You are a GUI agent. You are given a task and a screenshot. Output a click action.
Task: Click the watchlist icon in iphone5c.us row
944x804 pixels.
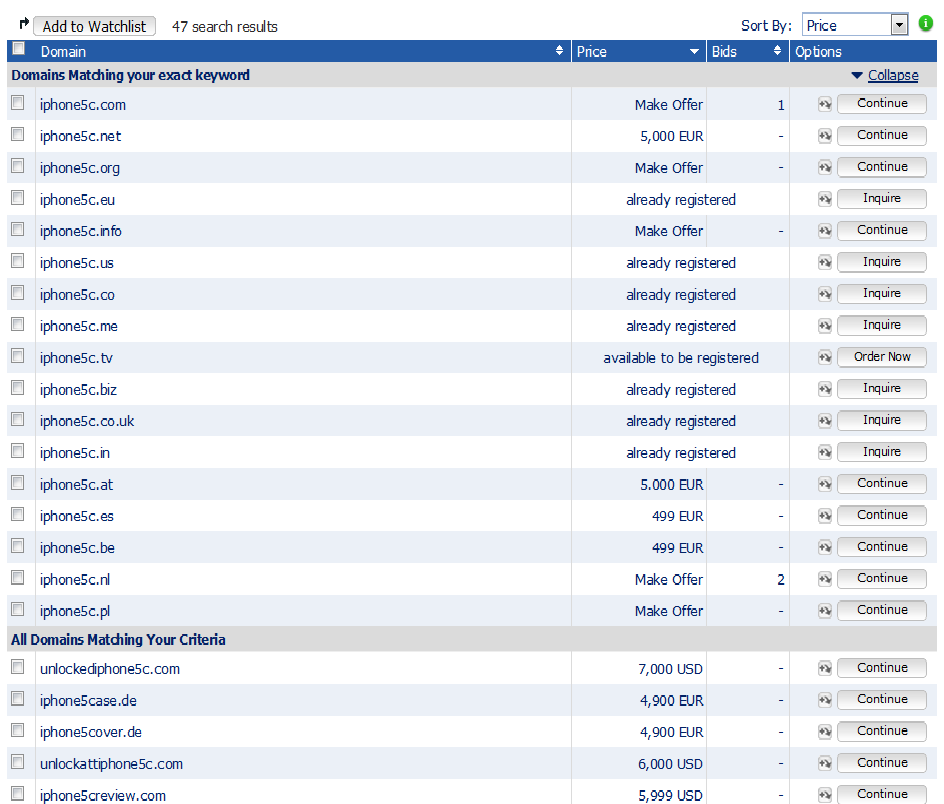coord(825,263)
